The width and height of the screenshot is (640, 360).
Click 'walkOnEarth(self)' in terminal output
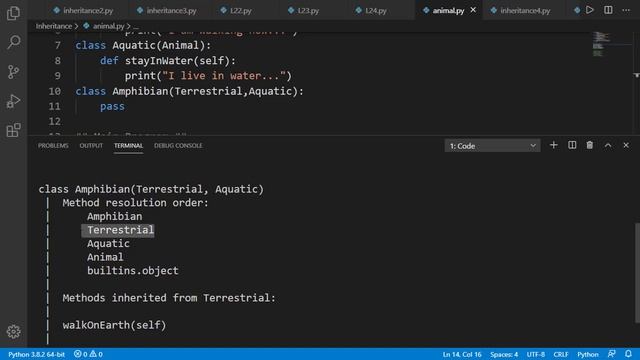(114, 325)
